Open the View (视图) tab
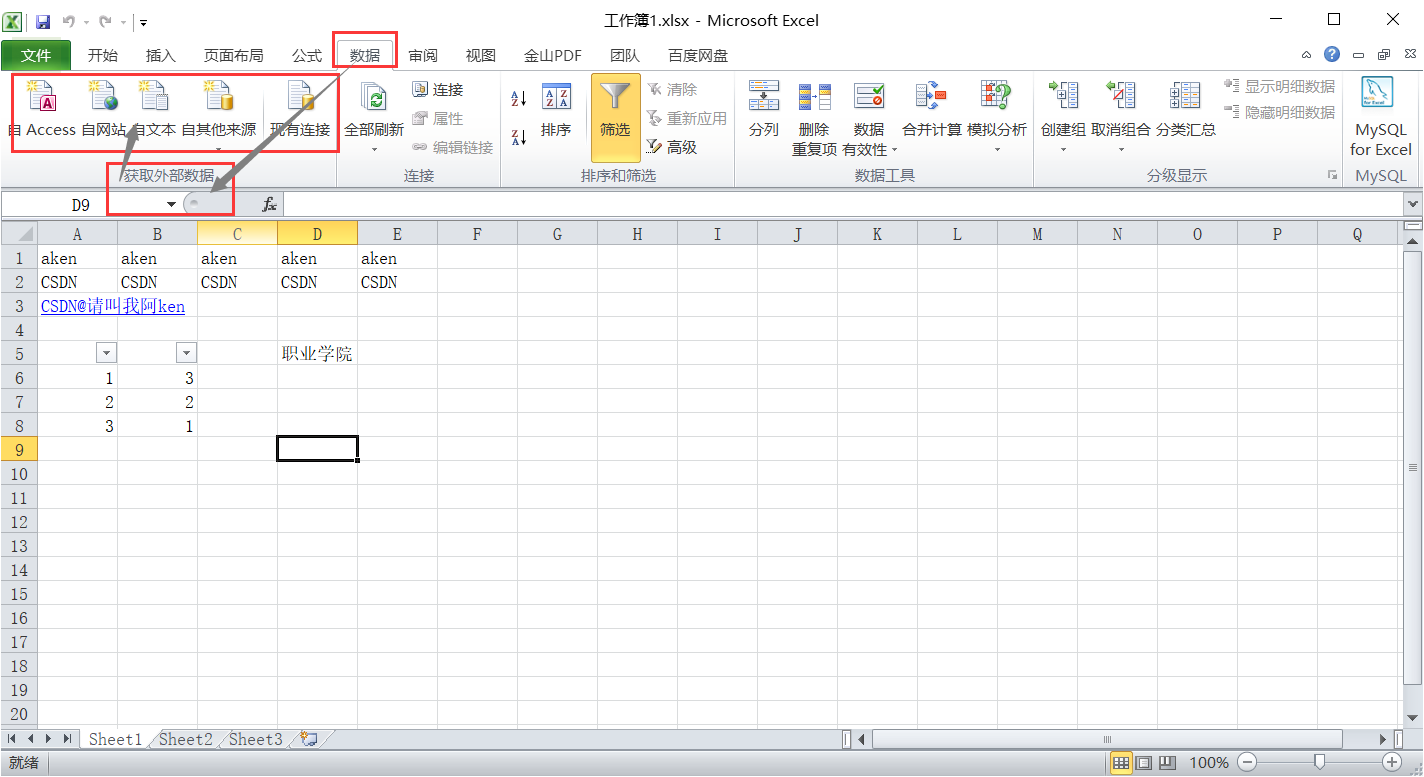Screen dimensions: 1424x777 click(x=481, y=55)
